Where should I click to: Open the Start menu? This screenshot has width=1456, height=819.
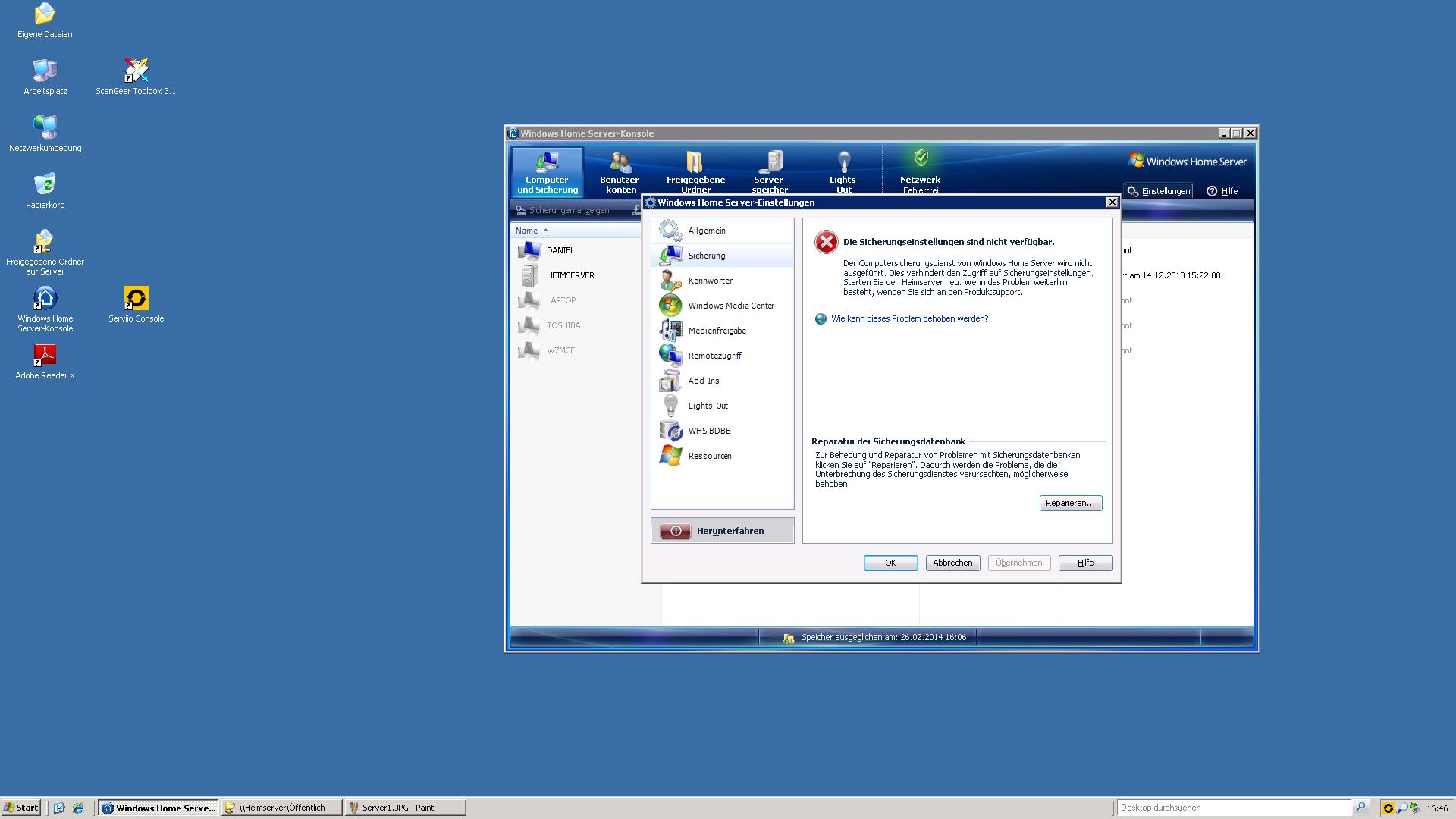click(21, 808)
